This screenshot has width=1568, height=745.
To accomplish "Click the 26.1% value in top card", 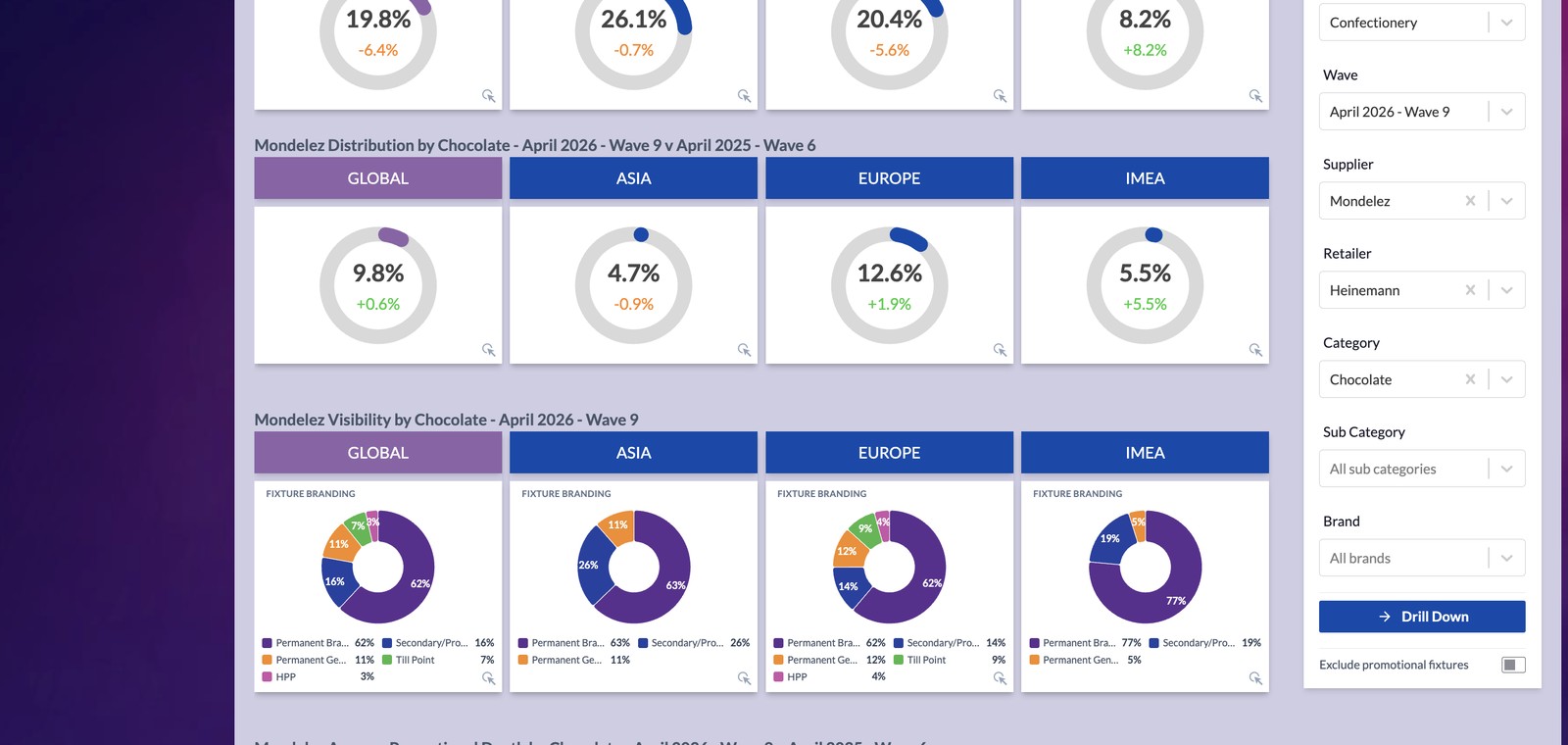I will point(633,19).
